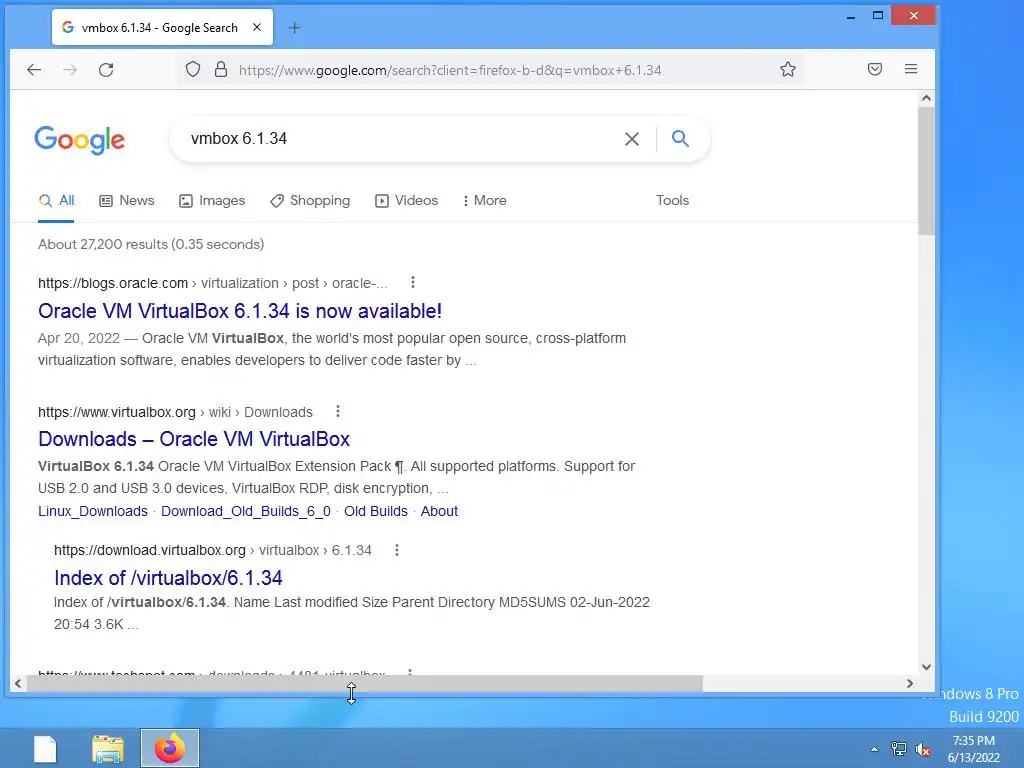This screenshot has height=768, width=1024.
Task: Open 'Oracle VM VirtualBox 6.1.34 is now available!'
Action: [x=240, y=311]
